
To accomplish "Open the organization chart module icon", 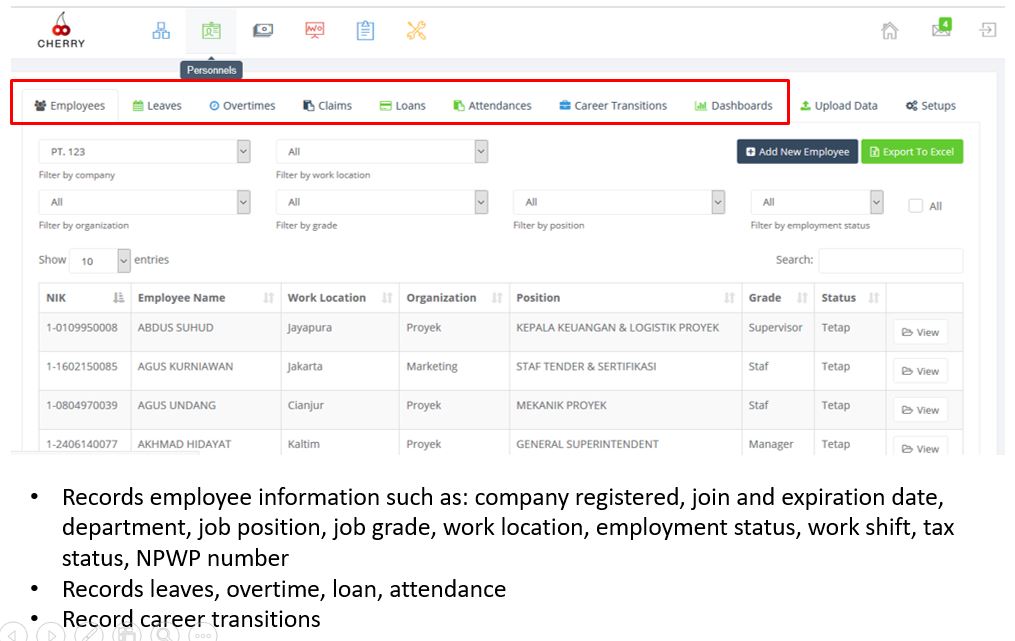I will coord(161,31).
